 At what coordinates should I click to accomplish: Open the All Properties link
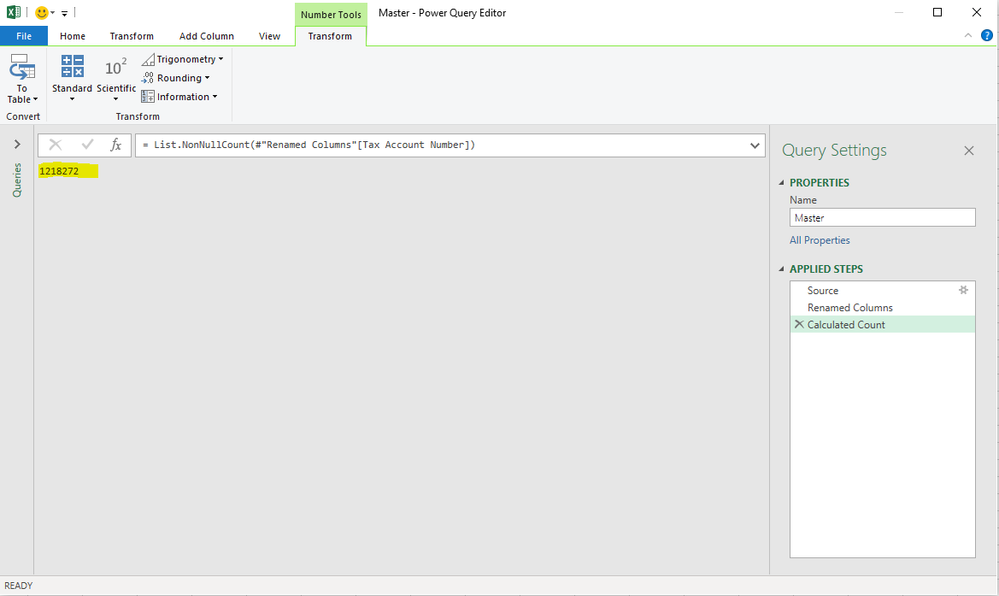[x=819, y=240]
